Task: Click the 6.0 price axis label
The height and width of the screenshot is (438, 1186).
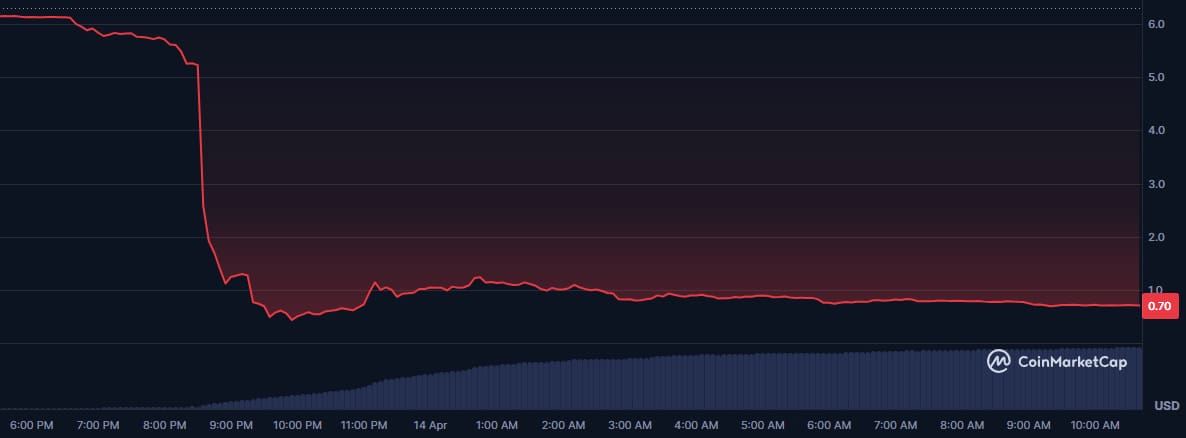Action: (x=1156, y=24)
